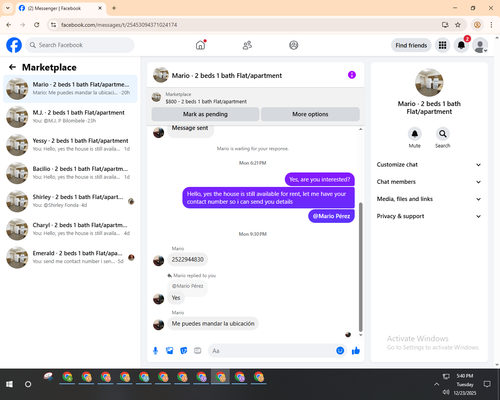Click the Facebook logo

click(x=14, y=45)
